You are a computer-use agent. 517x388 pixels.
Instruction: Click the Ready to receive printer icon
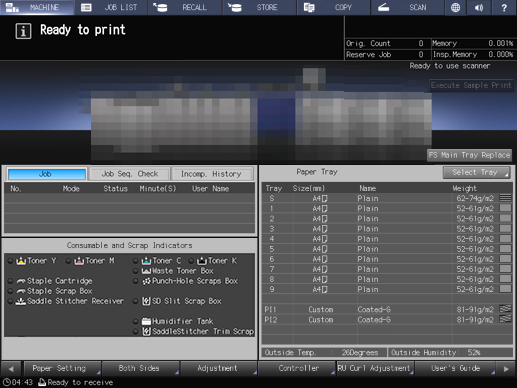[x=42, y=382]
